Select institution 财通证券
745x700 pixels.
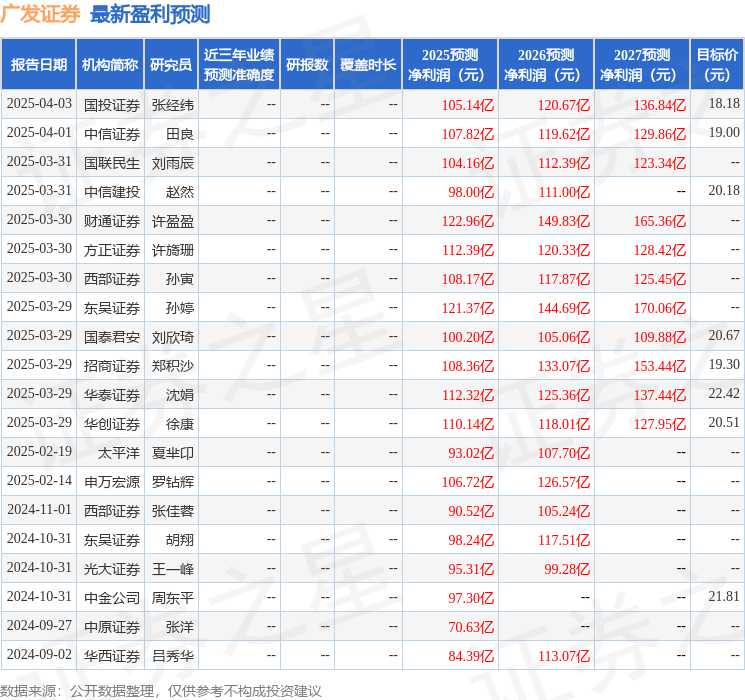[x=112, y=221]
